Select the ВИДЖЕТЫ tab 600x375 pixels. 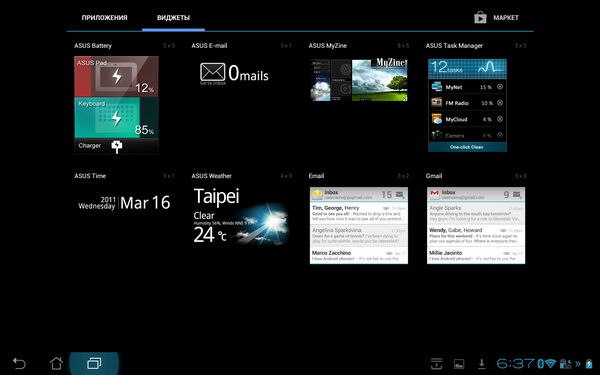[x=173, y=18]
